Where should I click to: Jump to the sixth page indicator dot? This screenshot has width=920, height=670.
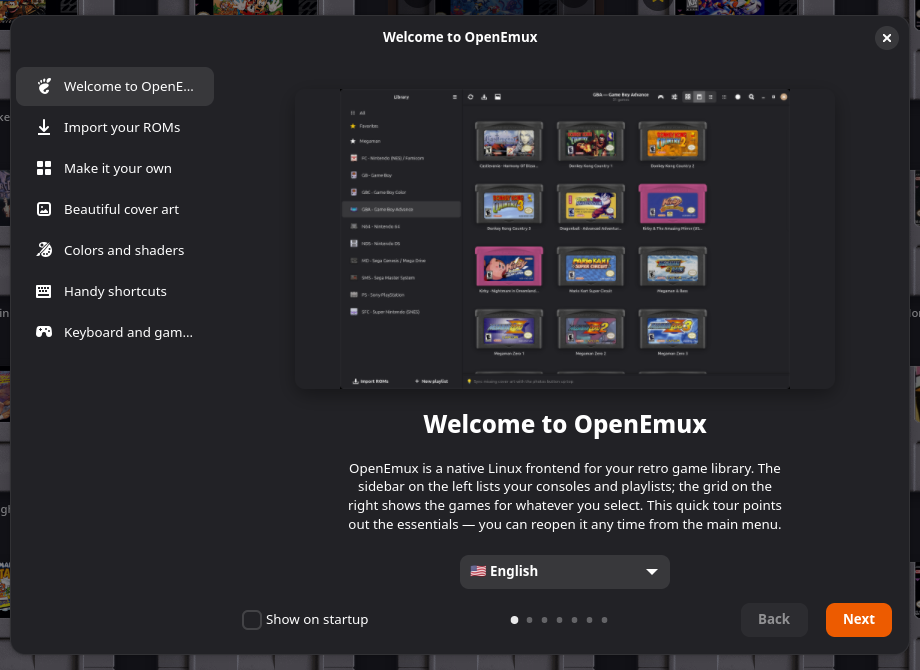589,620
